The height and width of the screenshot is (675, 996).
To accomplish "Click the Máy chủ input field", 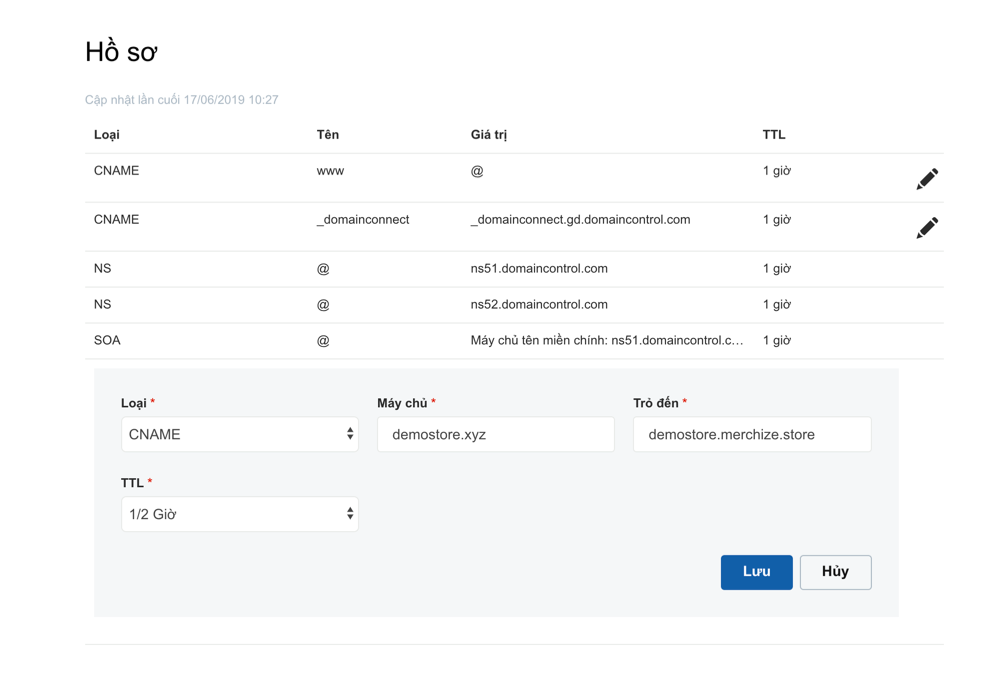I will tap(495, 434).
